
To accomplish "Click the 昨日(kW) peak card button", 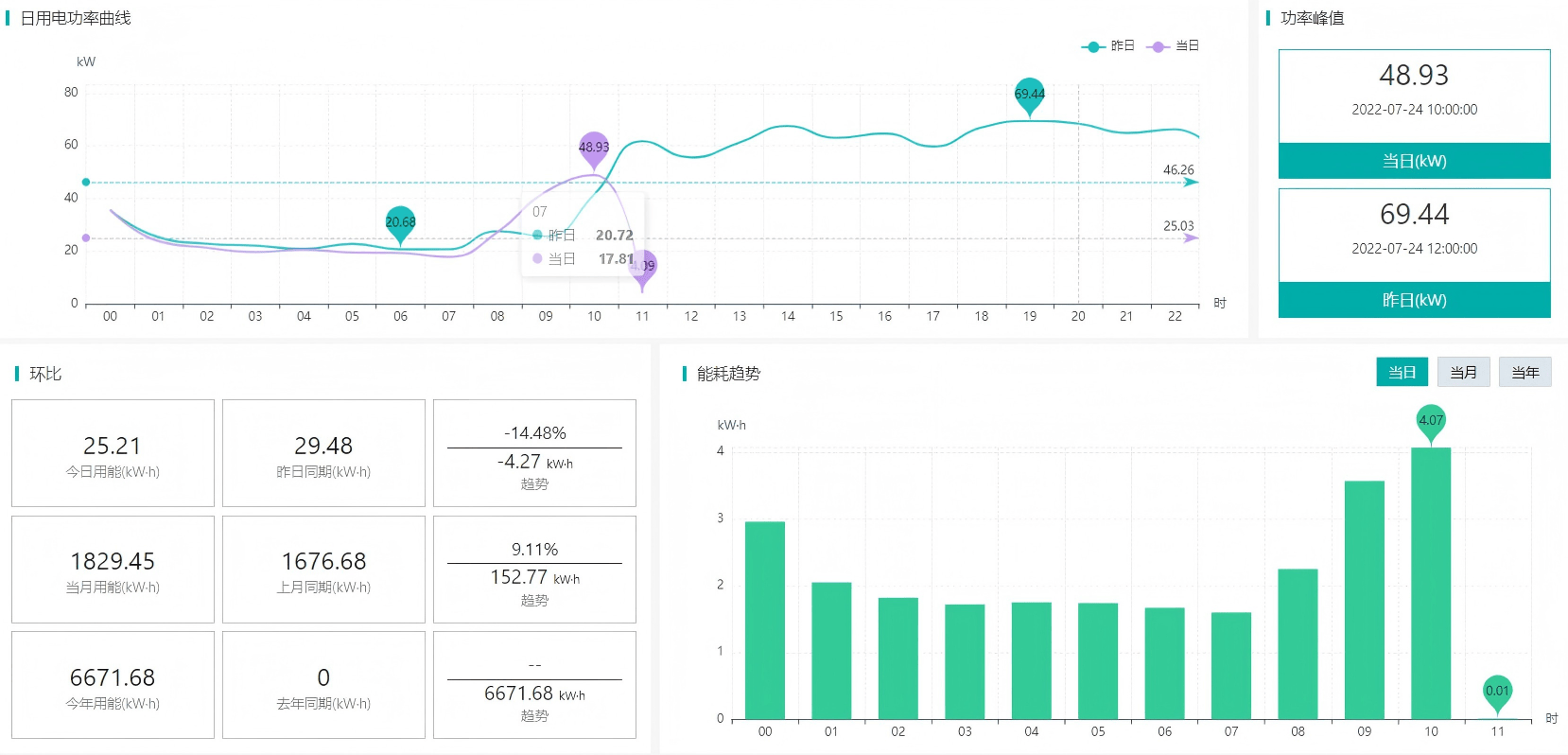I will click(1414, 300).
